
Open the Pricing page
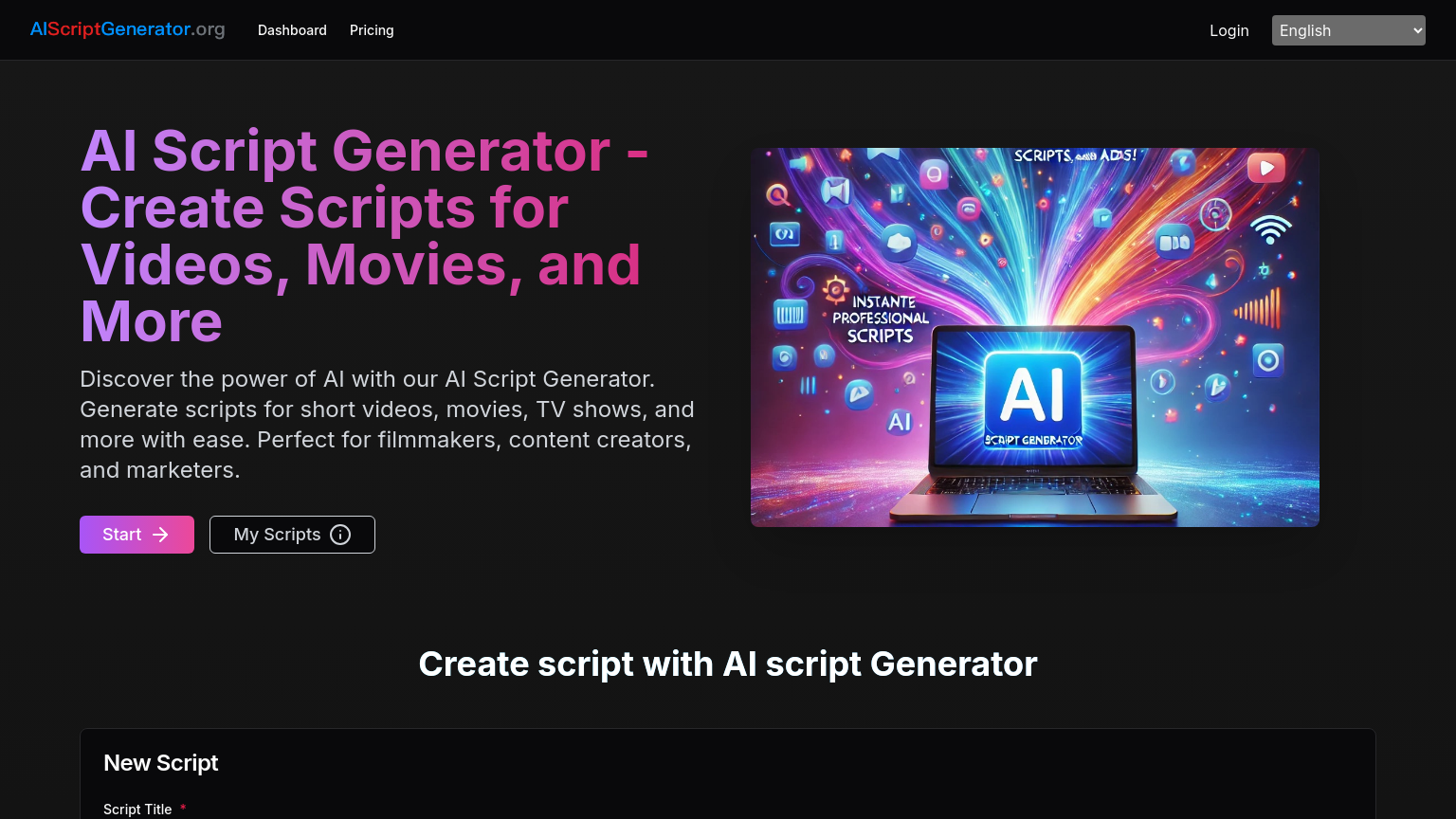point(372,29)
